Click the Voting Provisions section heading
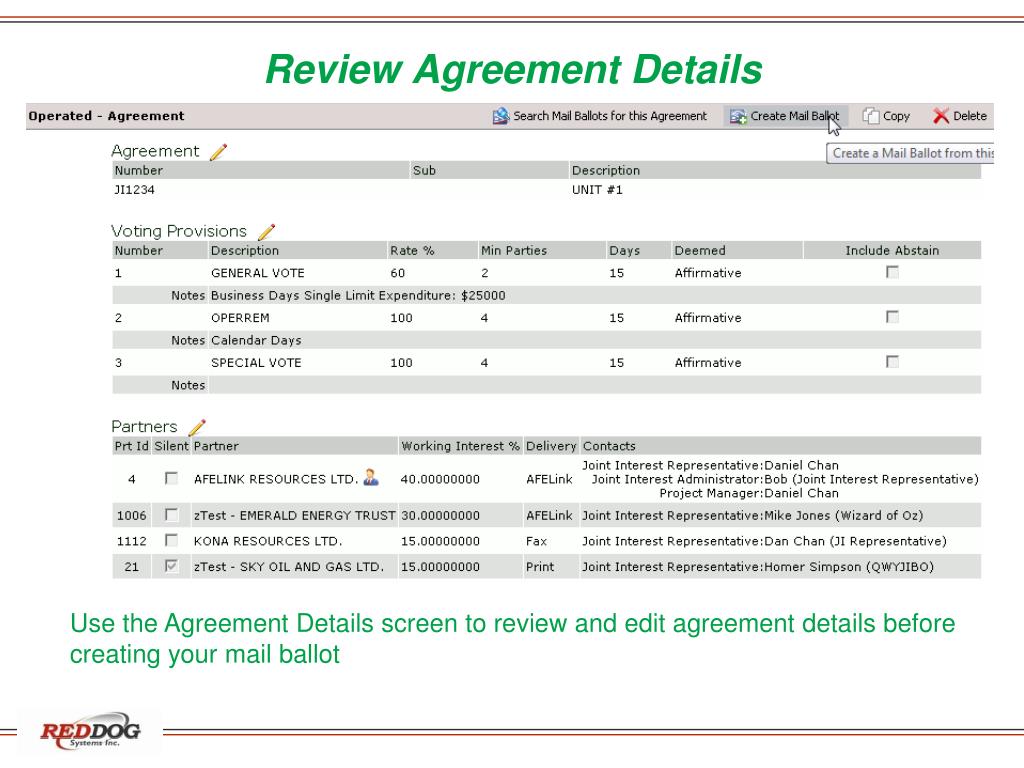 (x=179, y=231)
